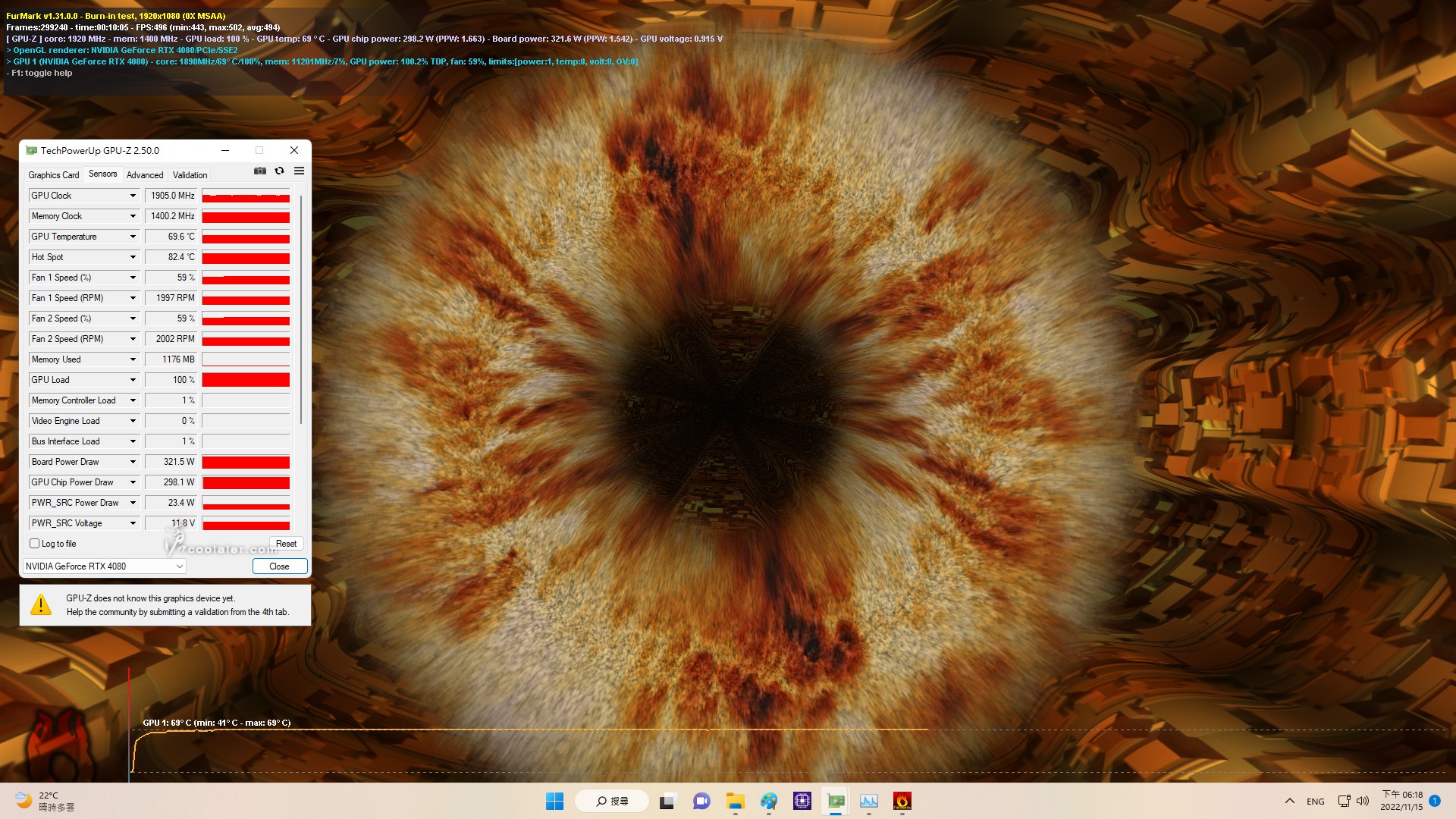Screen dimensions: 1456x819
Task: Click the GPU-Z title bar app icon
Action: (32, 150)
